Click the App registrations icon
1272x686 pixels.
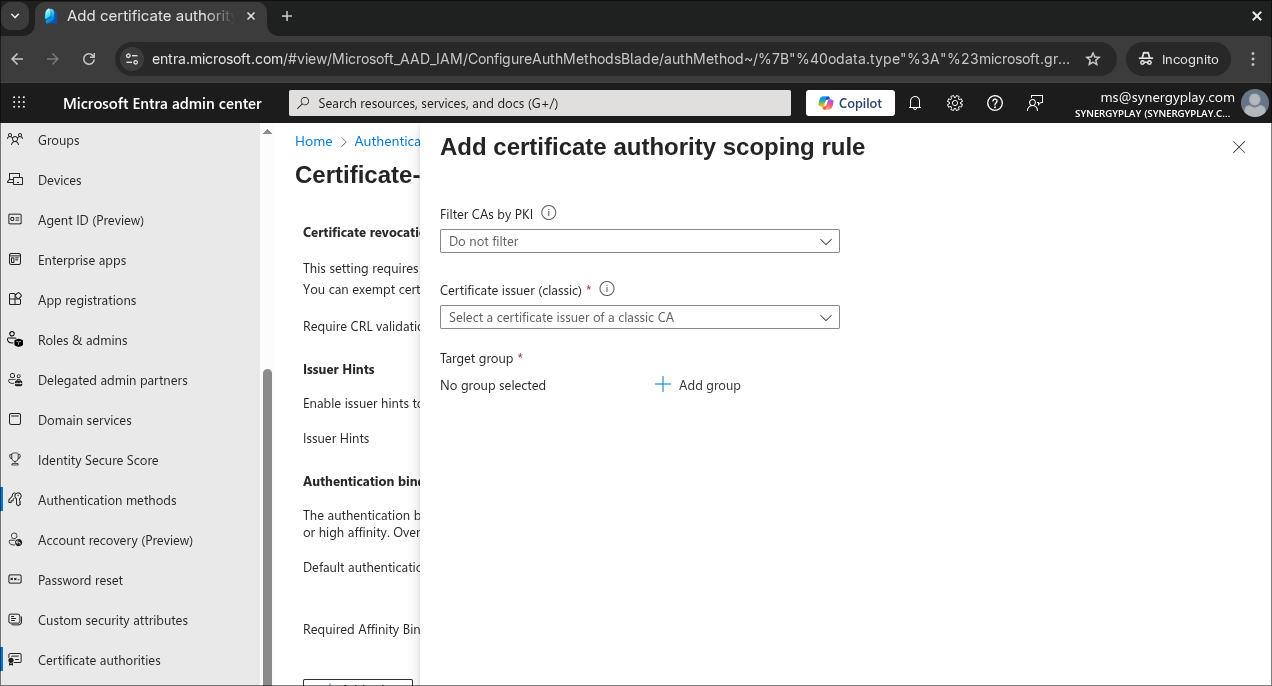click(15, 300)
